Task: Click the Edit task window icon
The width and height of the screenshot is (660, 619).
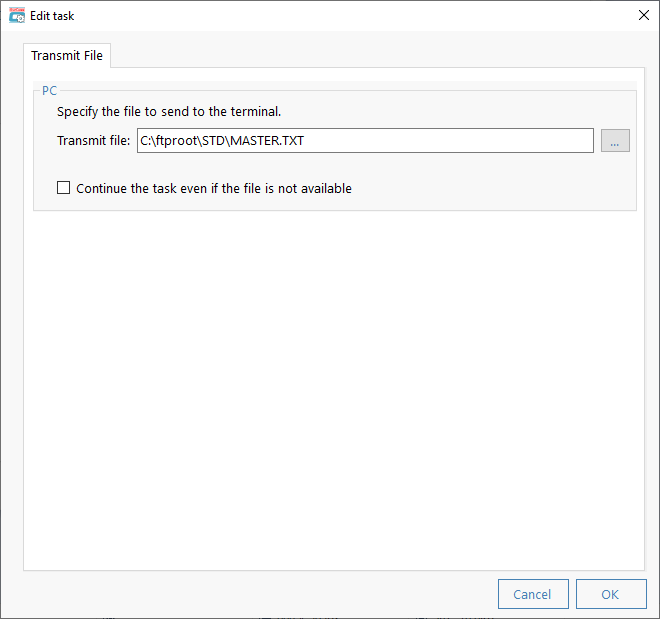Action: (x=16, y=16)
